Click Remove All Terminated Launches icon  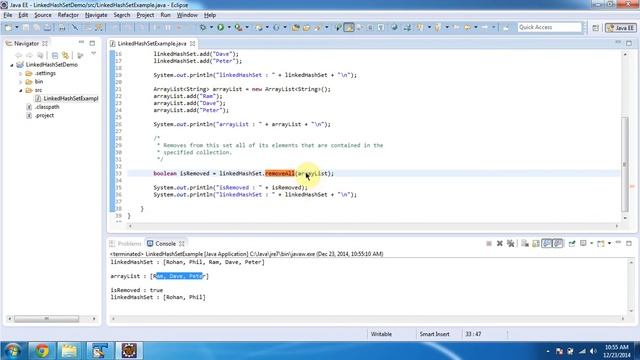[x=510, y=243]
